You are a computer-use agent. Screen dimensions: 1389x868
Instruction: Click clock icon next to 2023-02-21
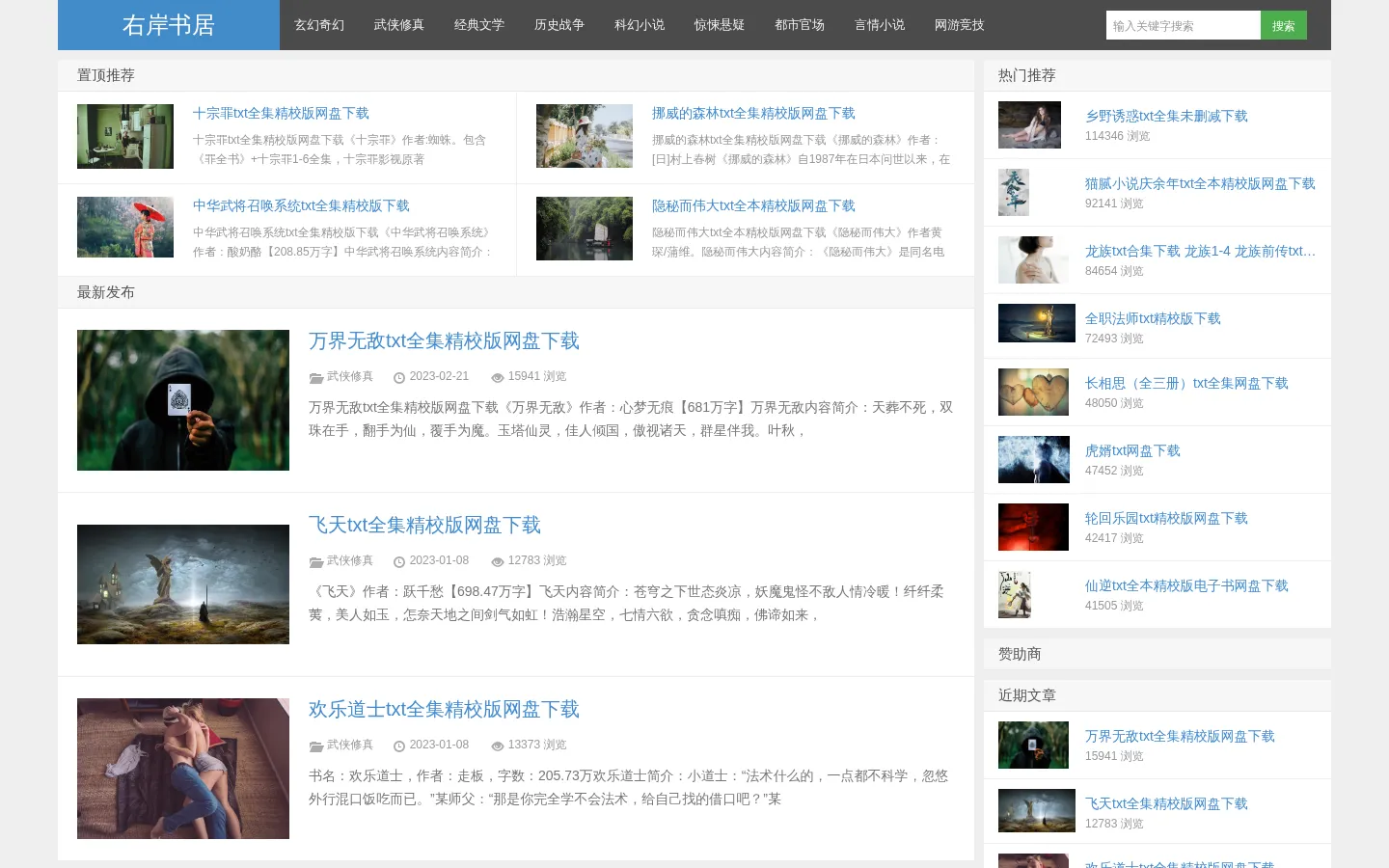(x=398, y=377)
